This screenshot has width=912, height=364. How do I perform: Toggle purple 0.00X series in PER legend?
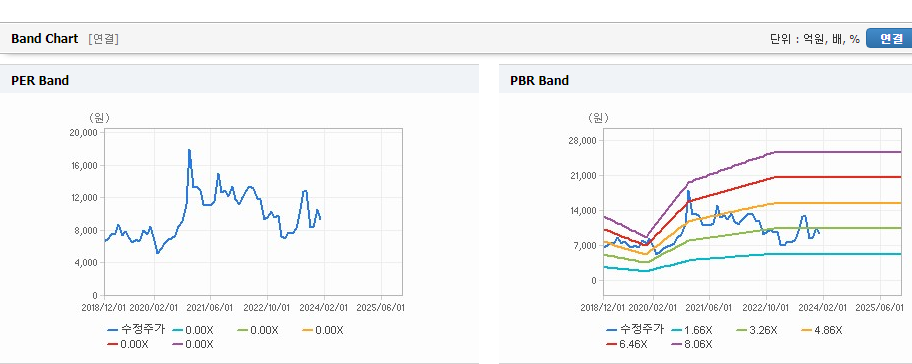click(193, 344)
